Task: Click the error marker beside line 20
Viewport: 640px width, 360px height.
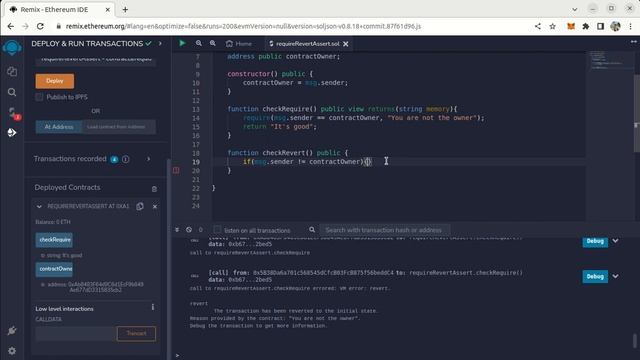Action: click(x=176, y=170)
